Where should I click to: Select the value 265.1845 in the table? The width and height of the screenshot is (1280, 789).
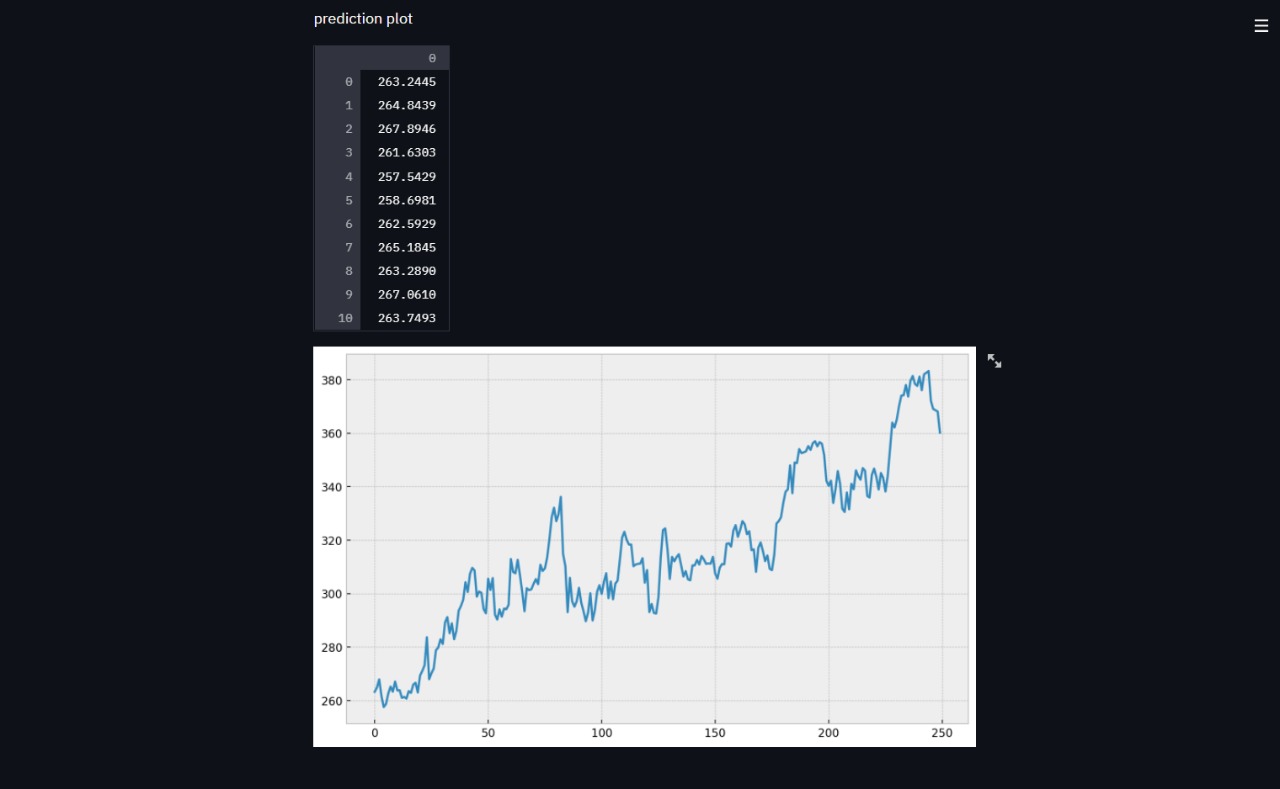[406, 247]
